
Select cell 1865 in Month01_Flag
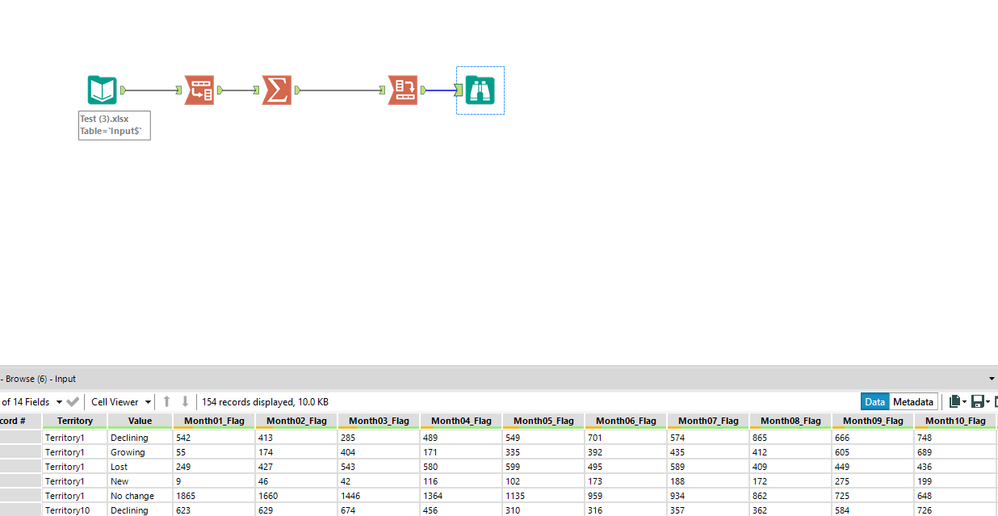click(214, 496)
